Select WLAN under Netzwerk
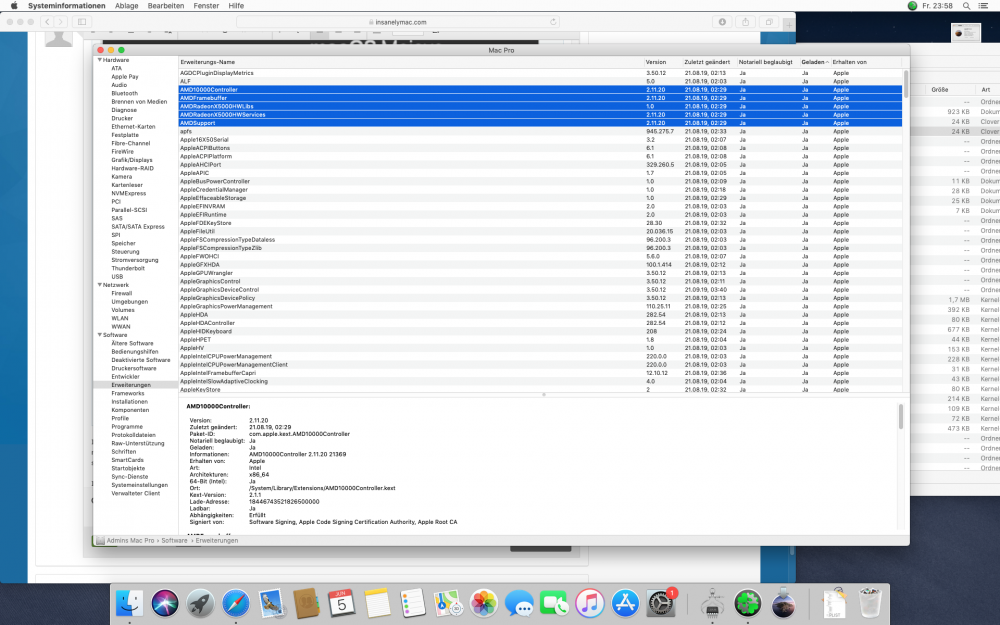The height and width of the screenshot is (625, 1000). [120, 318]
